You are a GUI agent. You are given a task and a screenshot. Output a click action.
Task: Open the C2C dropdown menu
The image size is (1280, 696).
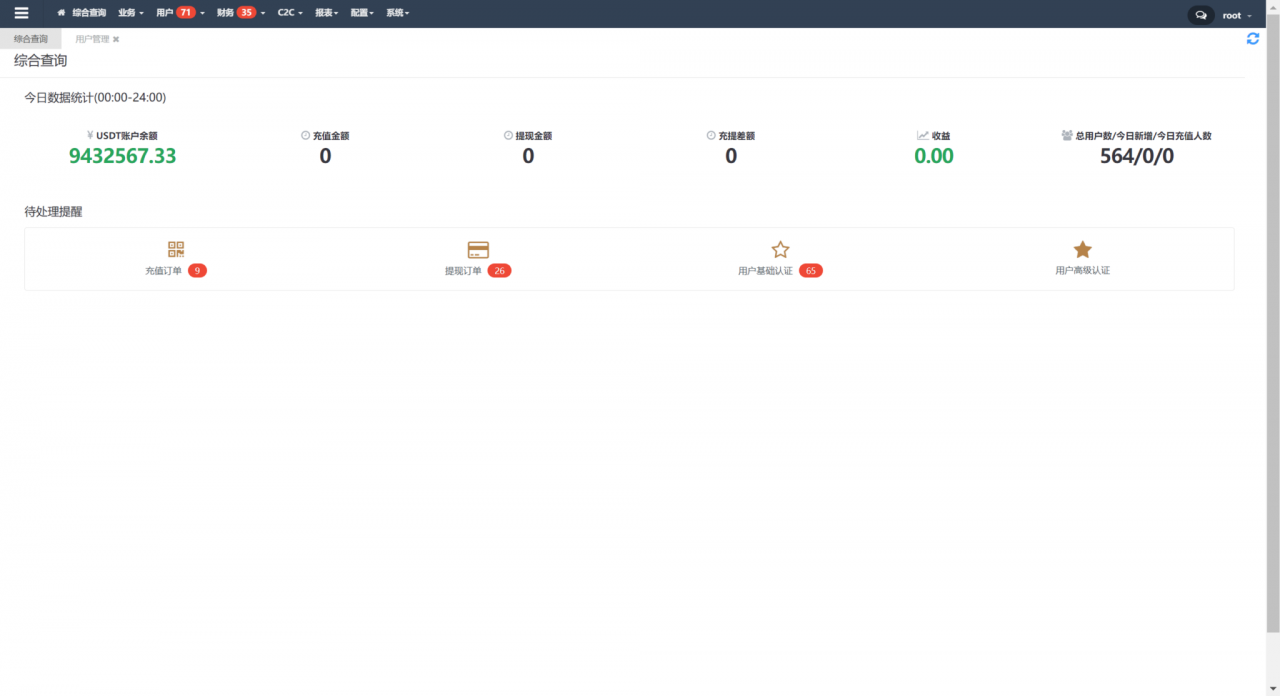click(x=289, y=13)
